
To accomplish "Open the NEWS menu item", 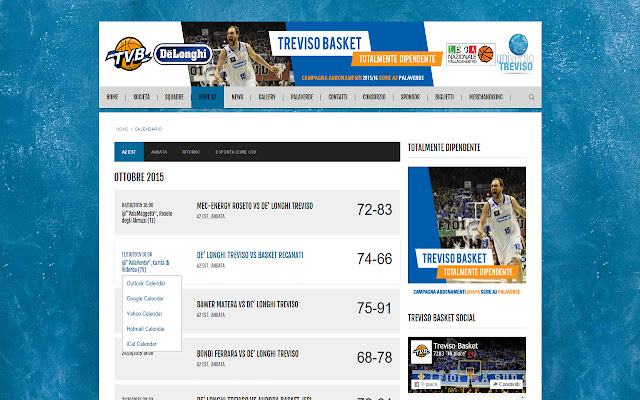I will pyautogui.click(x=237, y=97).
